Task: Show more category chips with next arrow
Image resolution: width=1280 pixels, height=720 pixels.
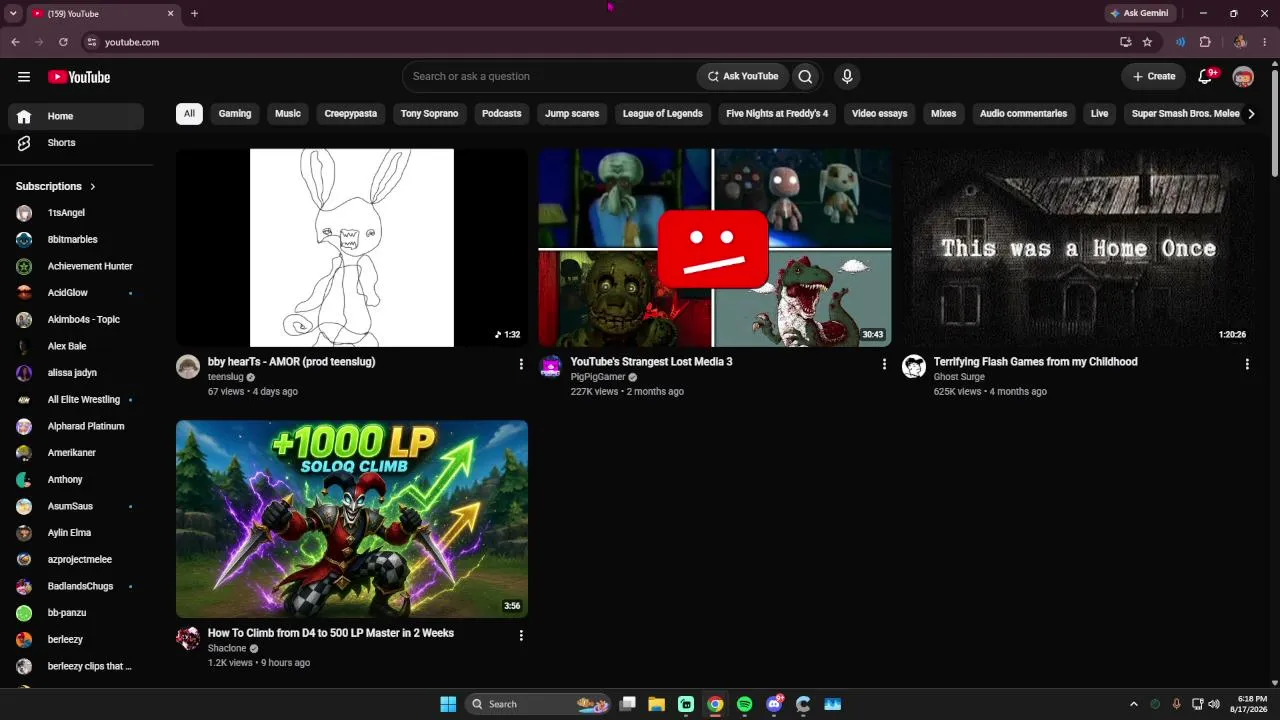Action: [1251, 114]
